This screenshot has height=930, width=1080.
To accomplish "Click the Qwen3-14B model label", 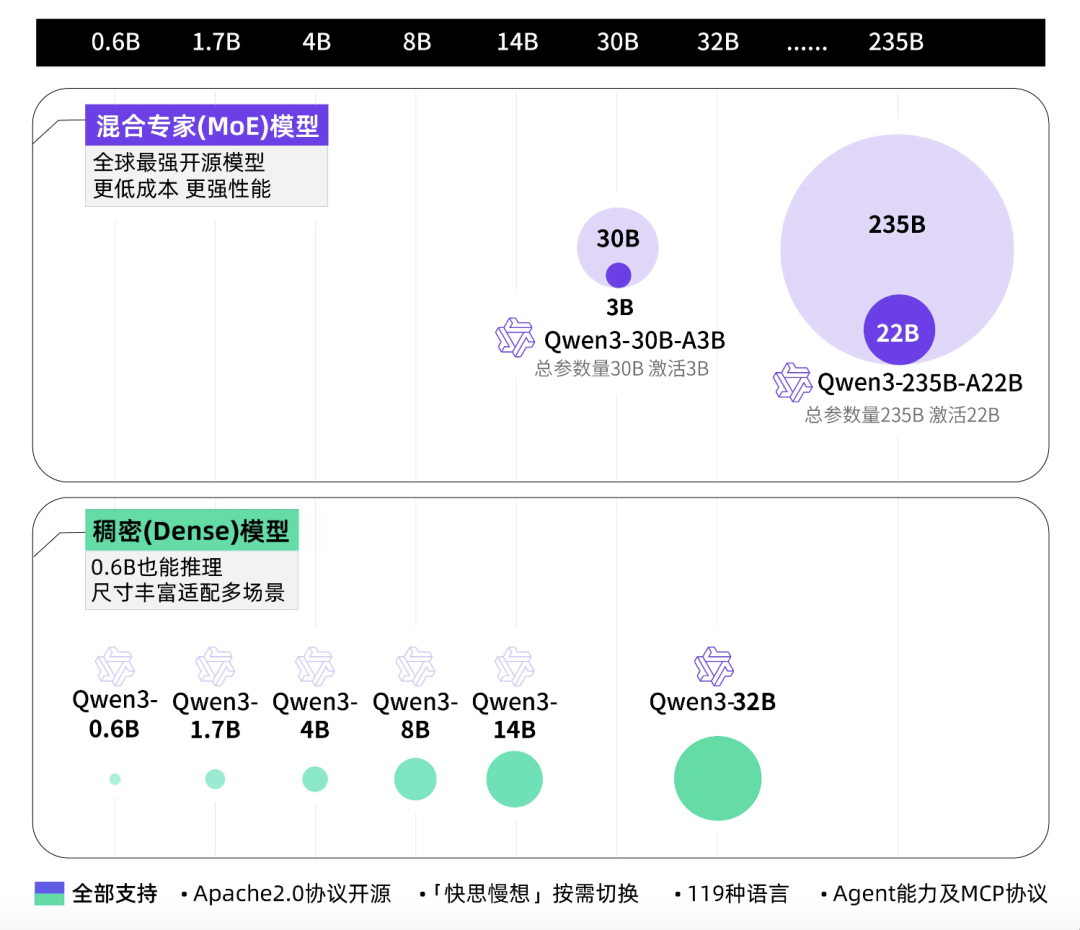I will click(x=515, y=716).
